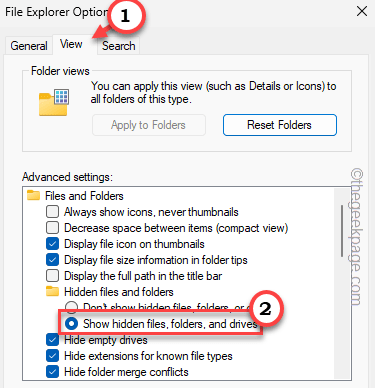Check Display the full path in title bar
The height and width of the screenshot is (388, 375).
pos(52,276)
